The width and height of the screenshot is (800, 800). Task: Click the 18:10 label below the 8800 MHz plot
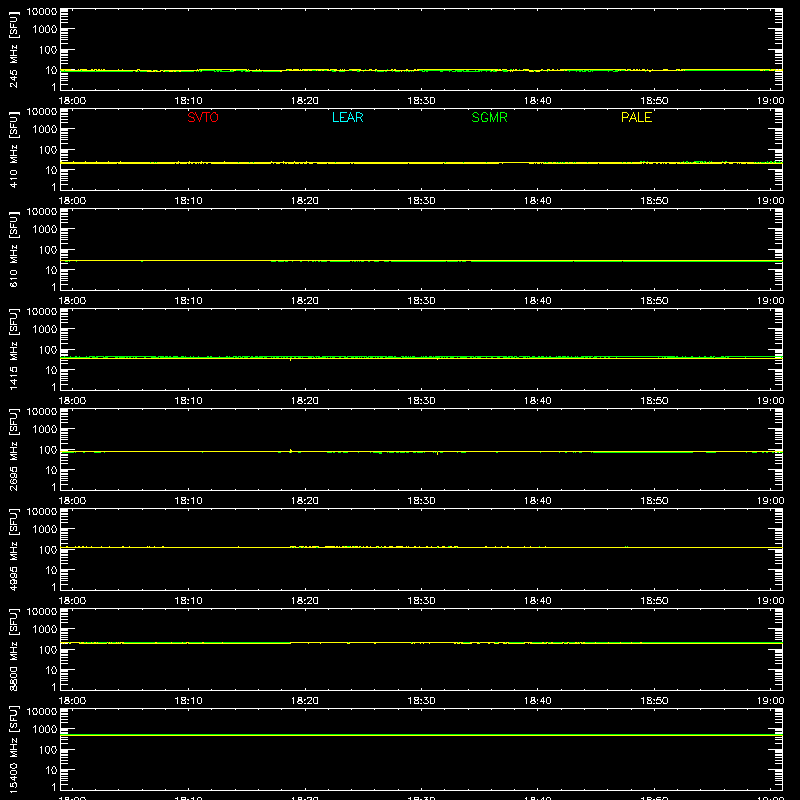(188, 701)
